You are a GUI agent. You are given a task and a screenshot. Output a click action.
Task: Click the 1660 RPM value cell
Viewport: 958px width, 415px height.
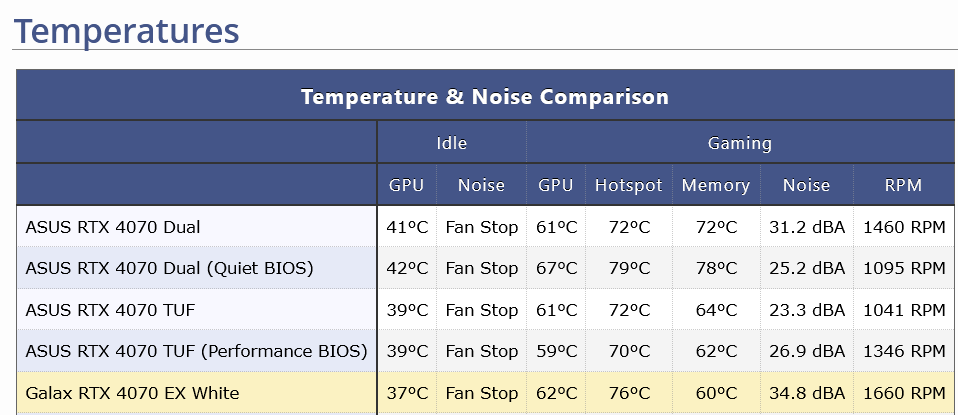(903, 393)
